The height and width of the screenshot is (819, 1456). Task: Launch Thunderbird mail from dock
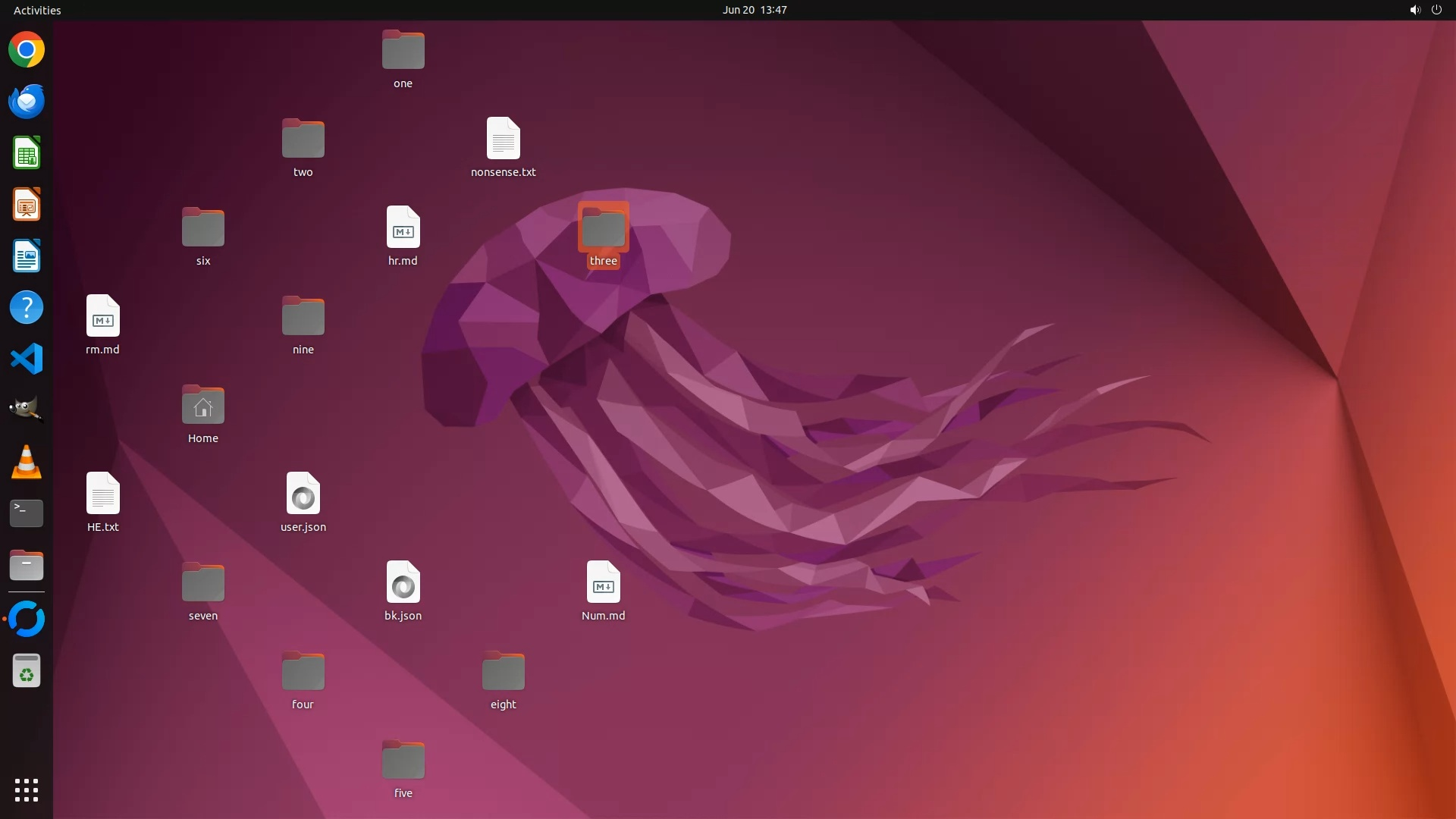point(27,102)
